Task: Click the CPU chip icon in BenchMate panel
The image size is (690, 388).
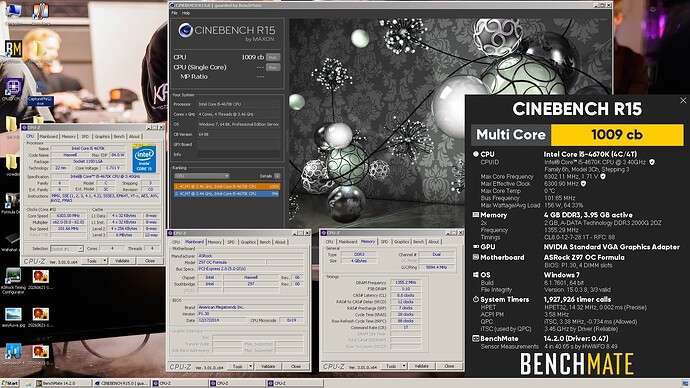Action: pyautogui.click(x=475, y=154)
